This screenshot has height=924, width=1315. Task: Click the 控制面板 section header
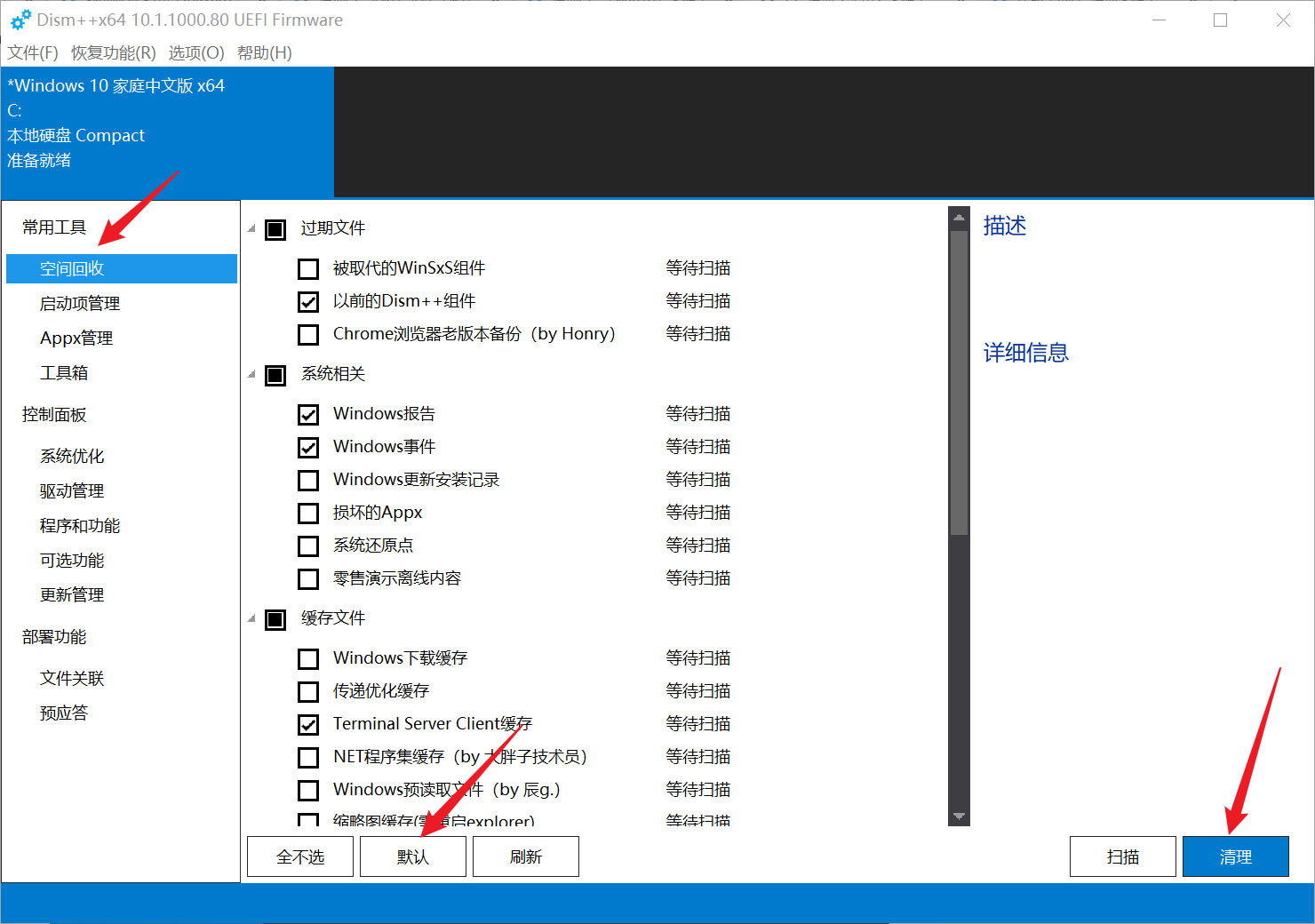pyautogui.click(x=54, y=415)
